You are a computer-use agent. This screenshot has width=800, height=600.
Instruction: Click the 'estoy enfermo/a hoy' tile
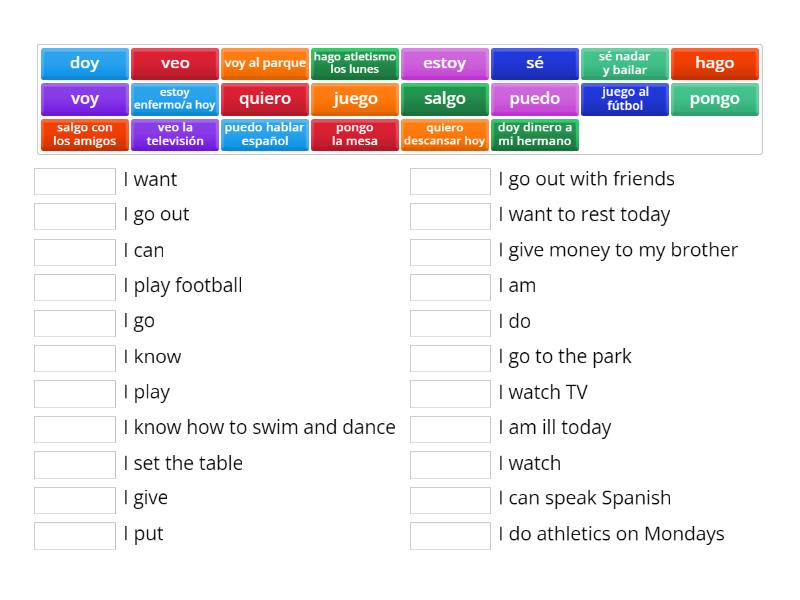(x=174, y=99)
